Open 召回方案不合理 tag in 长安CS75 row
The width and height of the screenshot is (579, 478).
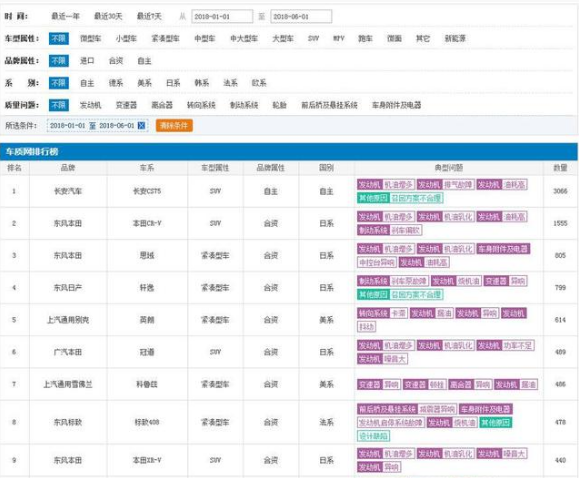(416, 198)
